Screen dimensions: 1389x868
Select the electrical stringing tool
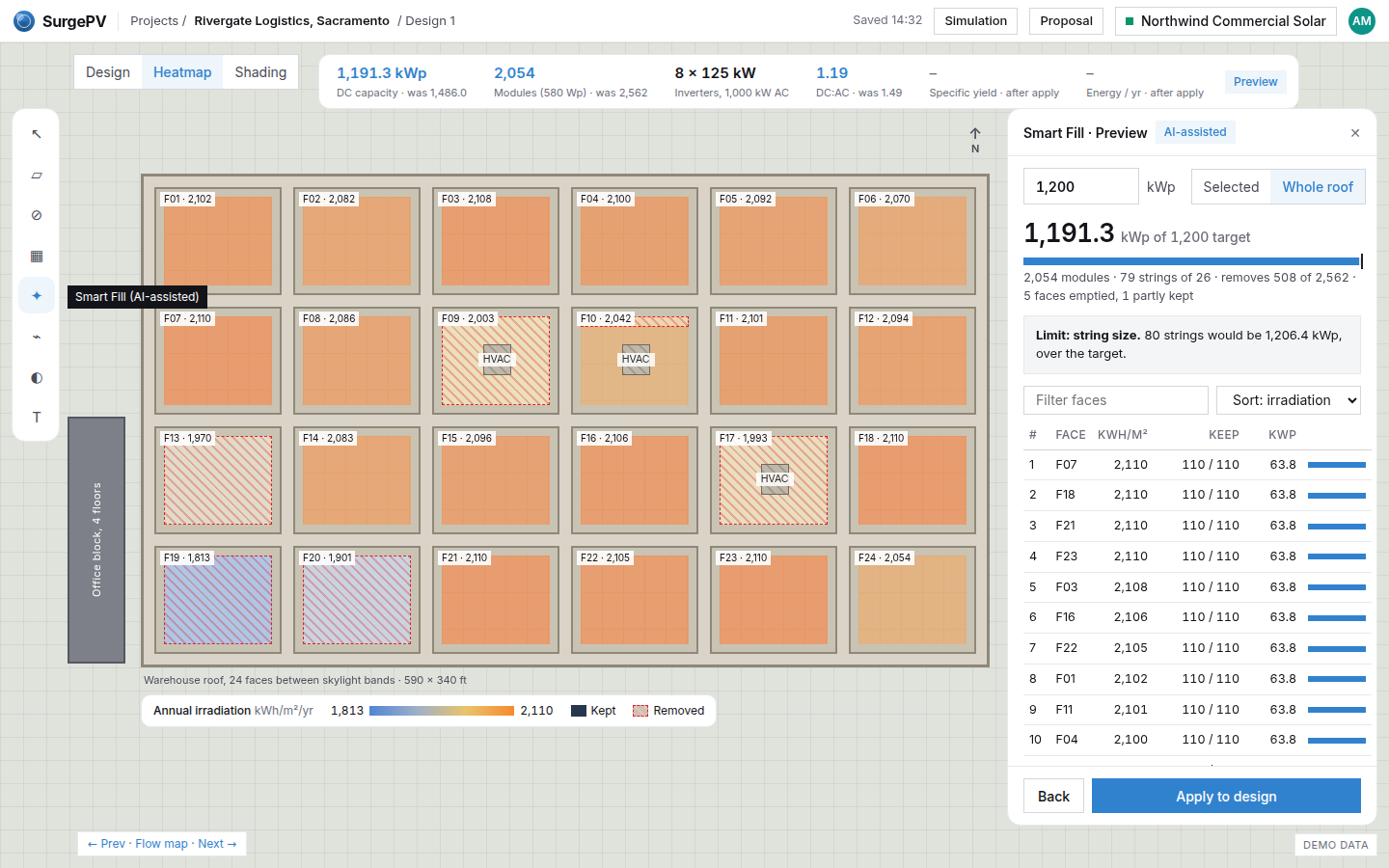pyautogui.click(x=37, y=337)
